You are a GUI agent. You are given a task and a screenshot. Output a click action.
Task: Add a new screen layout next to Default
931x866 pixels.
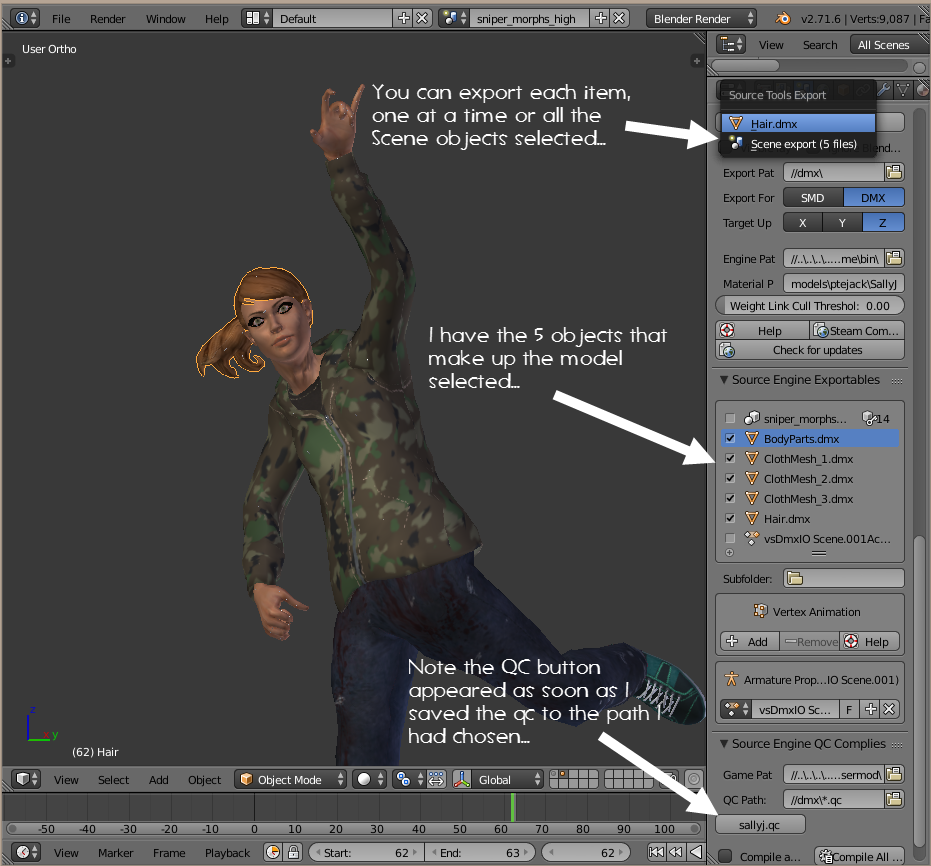[x=404, y=18]
